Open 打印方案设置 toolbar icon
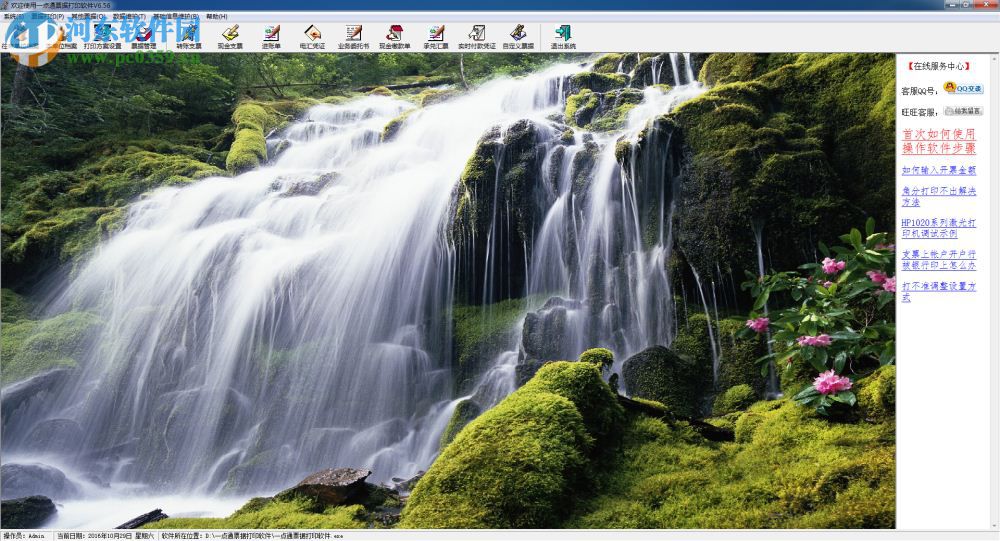The height and width of the screenshot is (541, 1000). (x=102, y=37)
